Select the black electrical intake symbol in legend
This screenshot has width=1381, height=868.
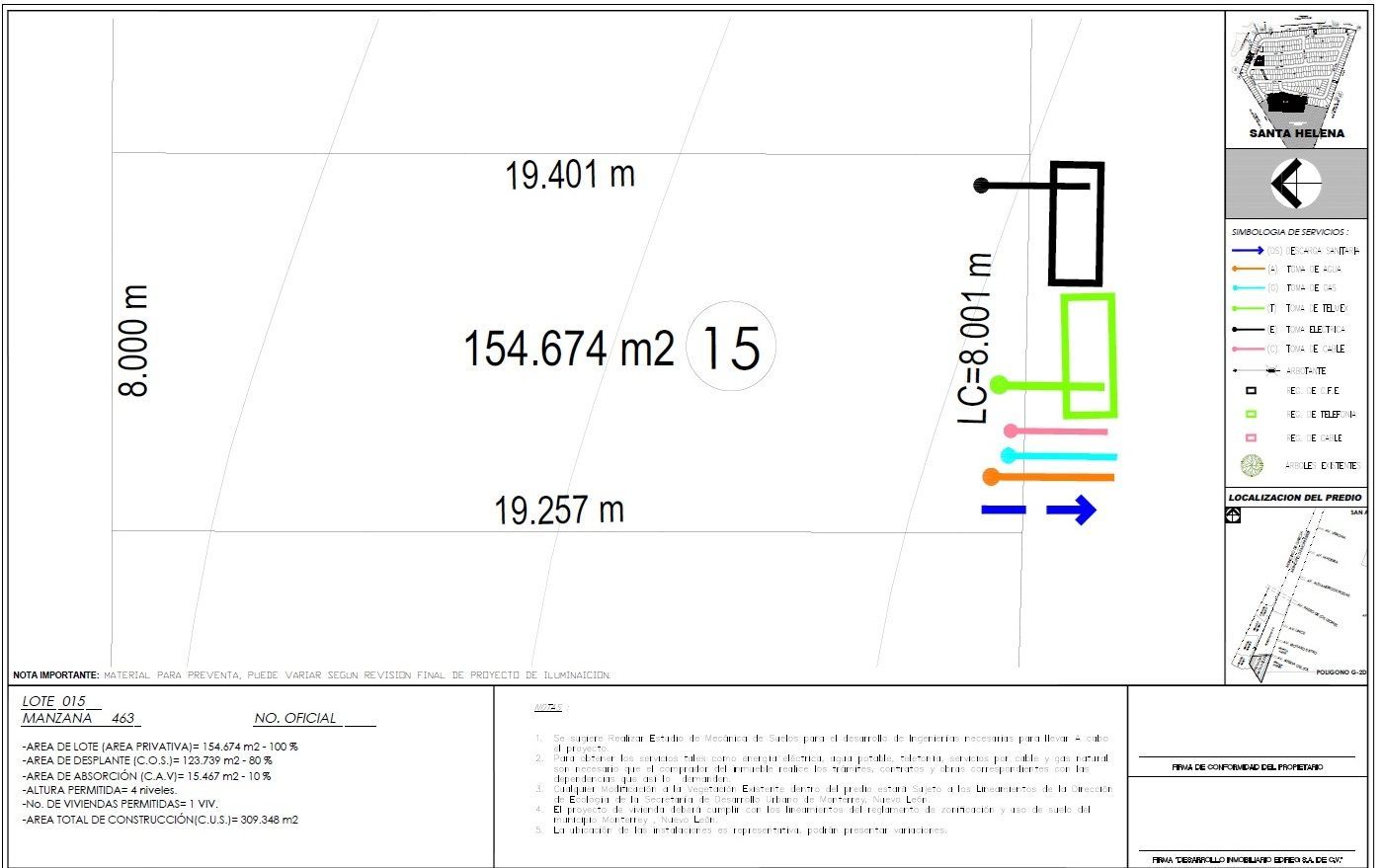(x=1248, y=329)
